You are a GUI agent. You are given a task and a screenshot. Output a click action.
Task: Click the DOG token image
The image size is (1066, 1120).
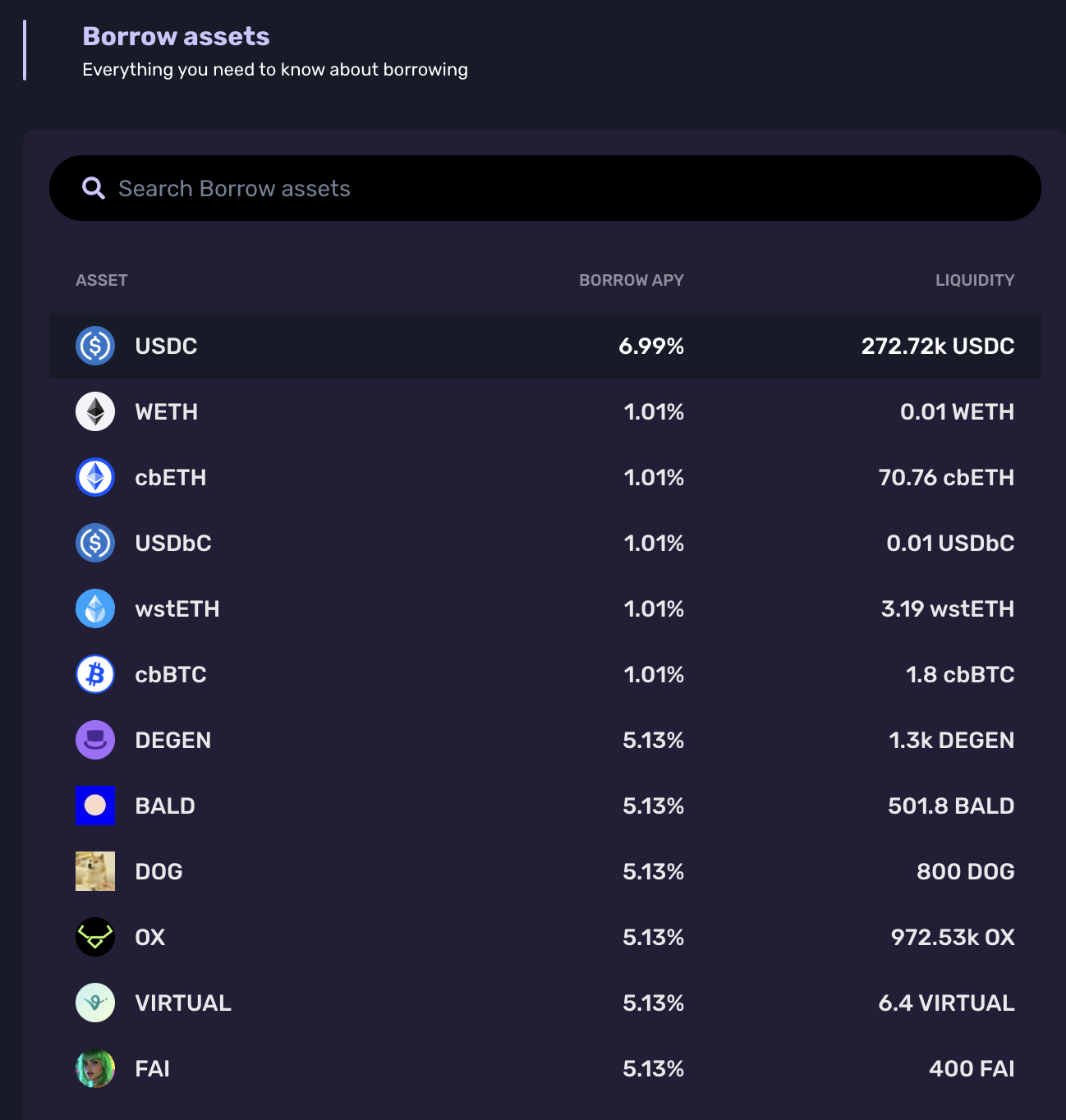pos(95,871)
